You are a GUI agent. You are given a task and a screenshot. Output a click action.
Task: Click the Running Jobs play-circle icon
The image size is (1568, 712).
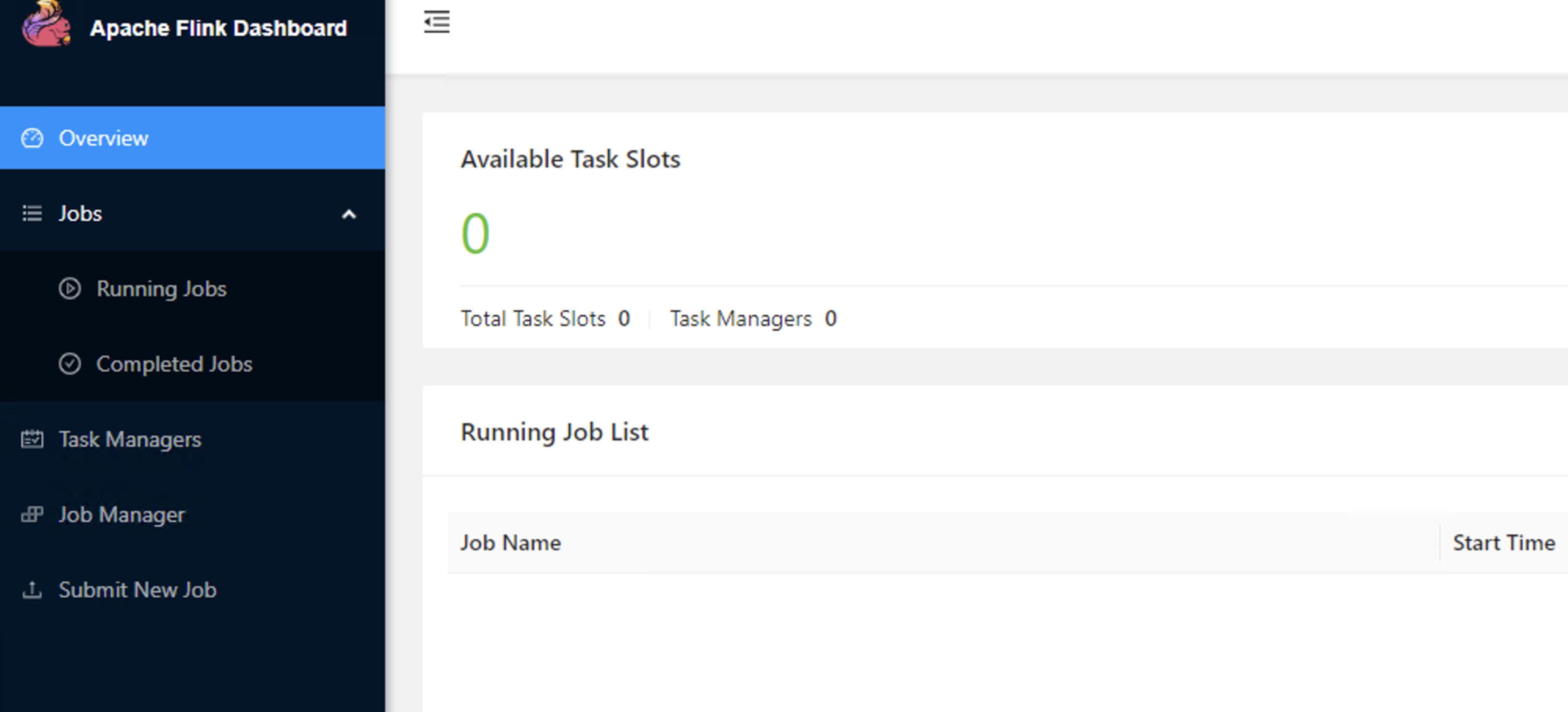[69, 289]
